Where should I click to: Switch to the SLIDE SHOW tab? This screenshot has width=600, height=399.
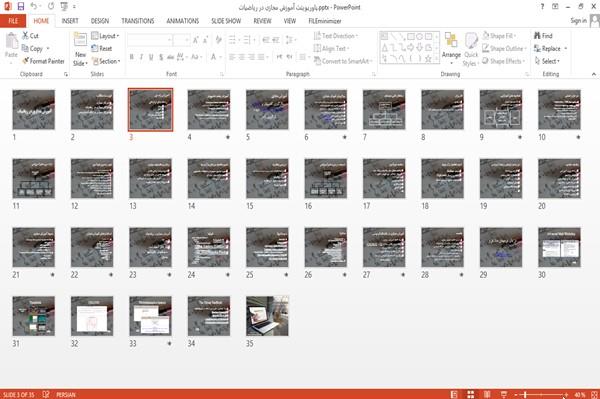tap(226, 21)
